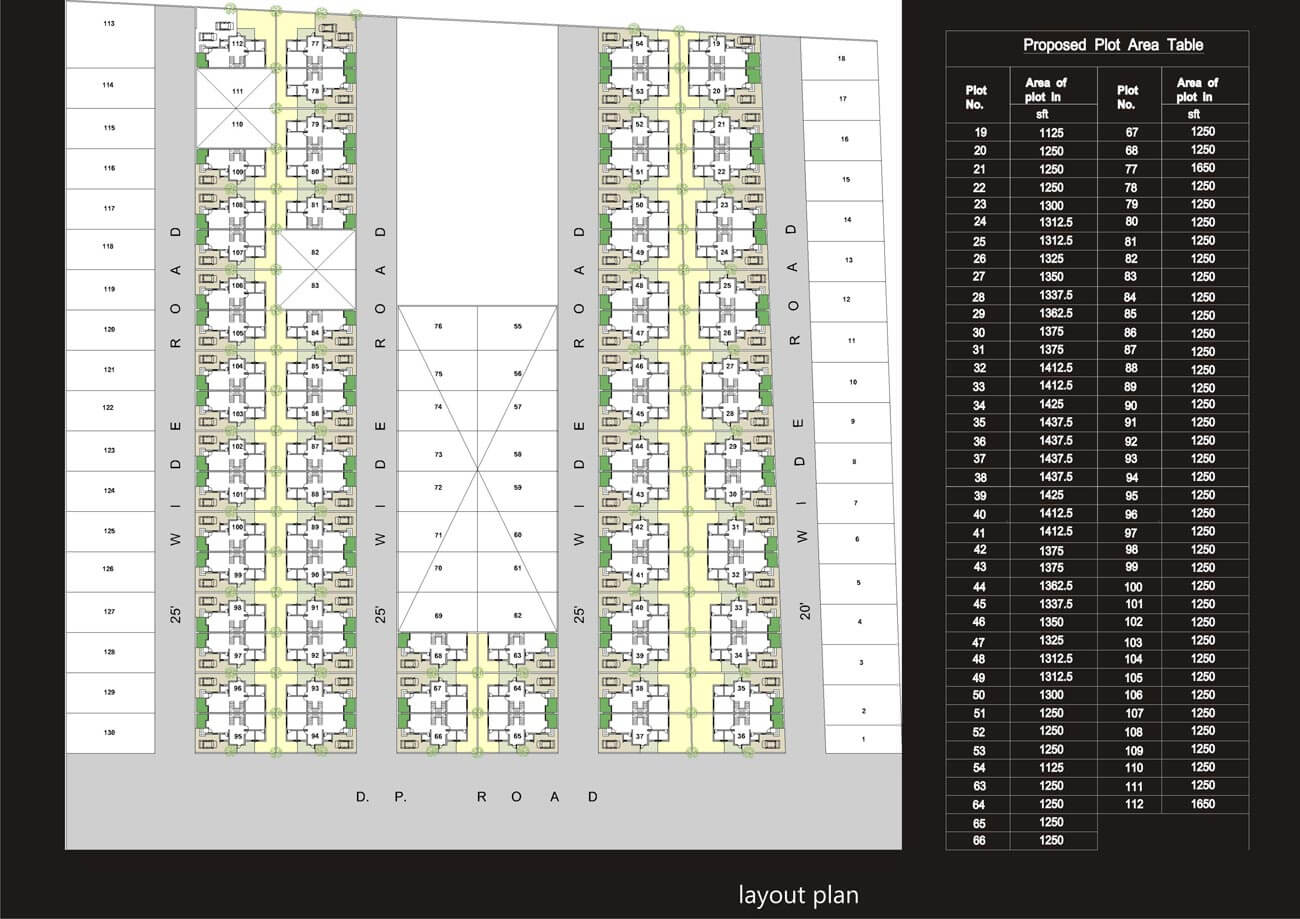Select plot 10 in the right column
Image resolution: width=1300 pixels, height=919 pixels.
[x=852, y=382]
